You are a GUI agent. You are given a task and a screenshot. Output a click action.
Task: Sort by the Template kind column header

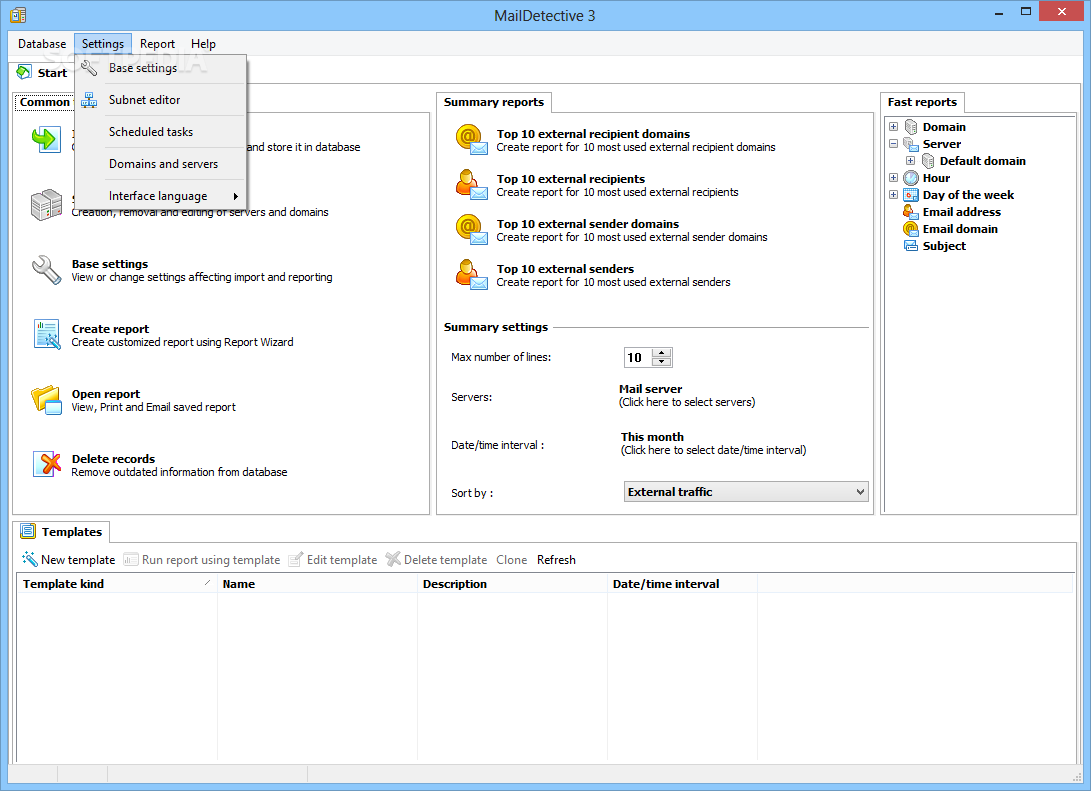click(x=116, y=584)
